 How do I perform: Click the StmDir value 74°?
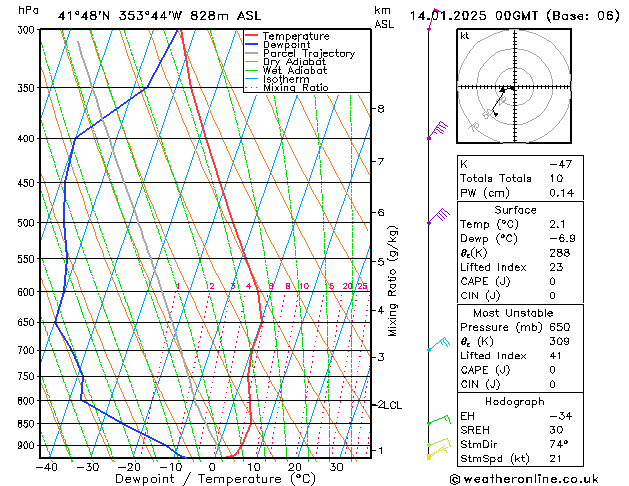pyautogui.click(x=559, y=445)
